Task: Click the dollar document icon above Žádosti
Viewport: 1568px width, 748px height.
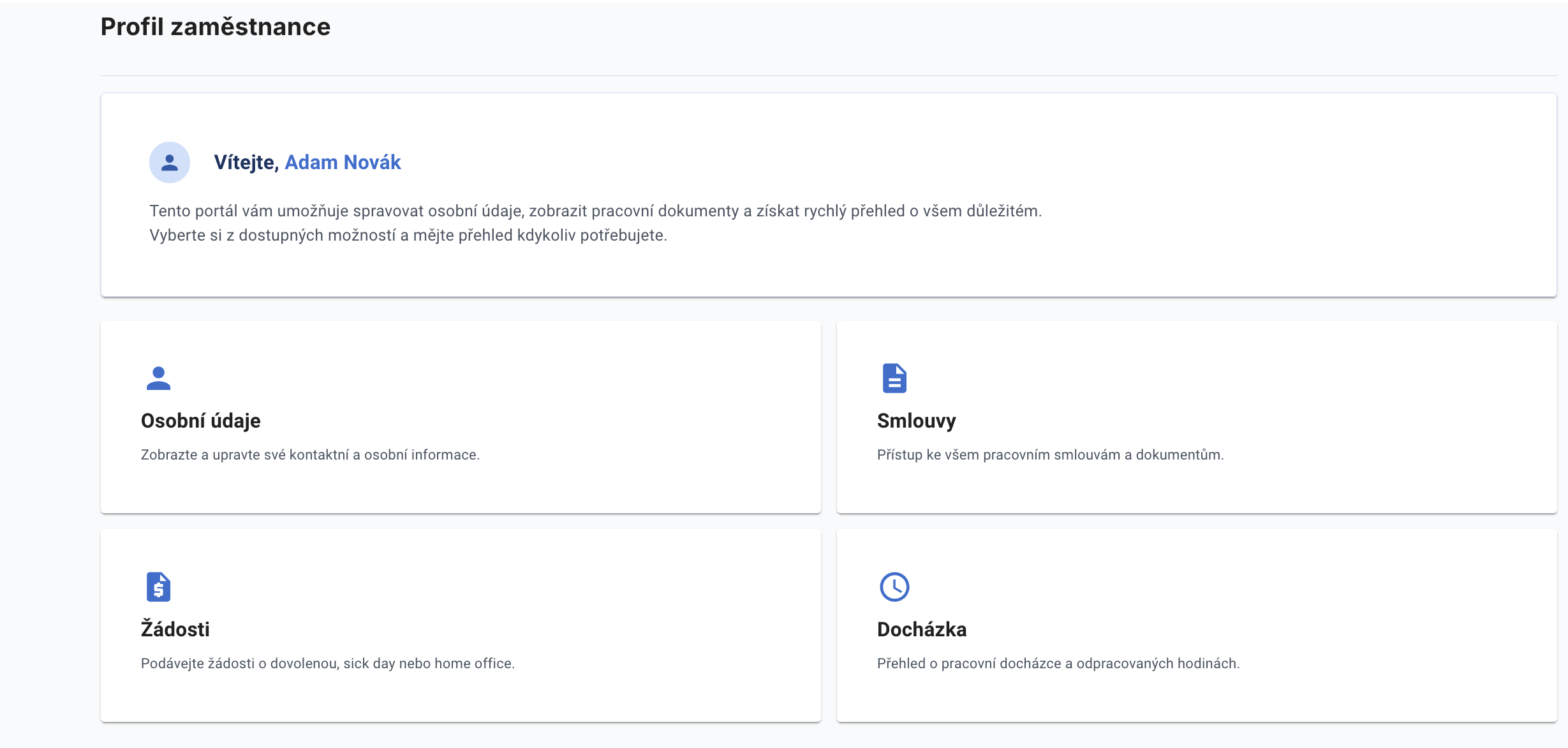Action: pos(158,587)
